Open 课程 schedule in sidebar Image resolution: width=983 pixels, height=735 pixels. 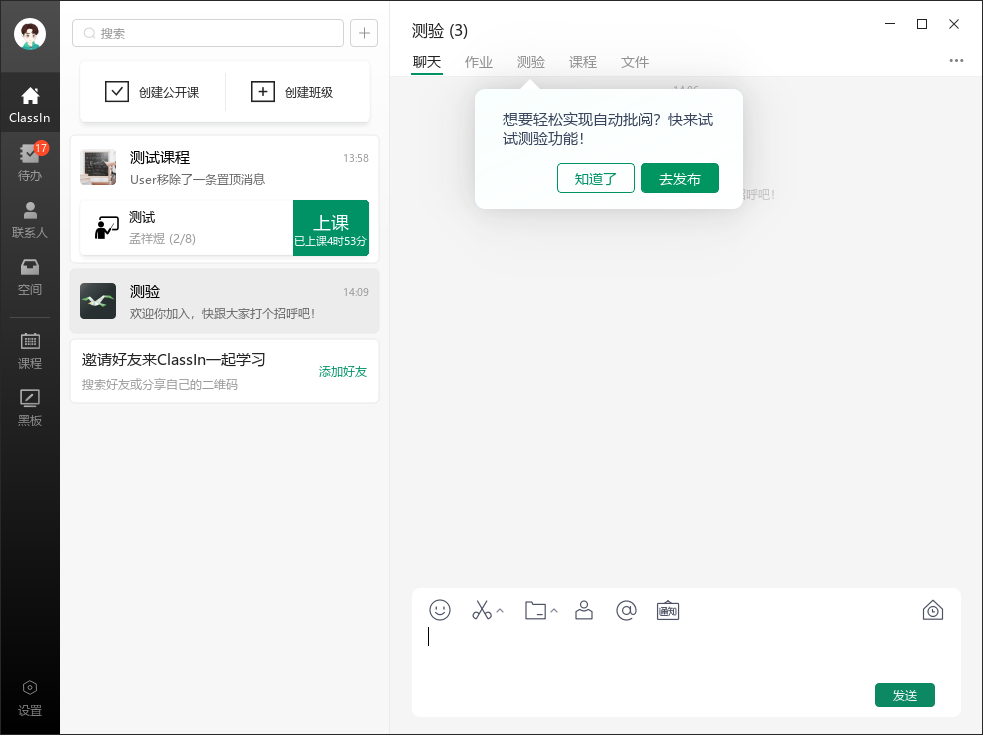tap(29, 351)
